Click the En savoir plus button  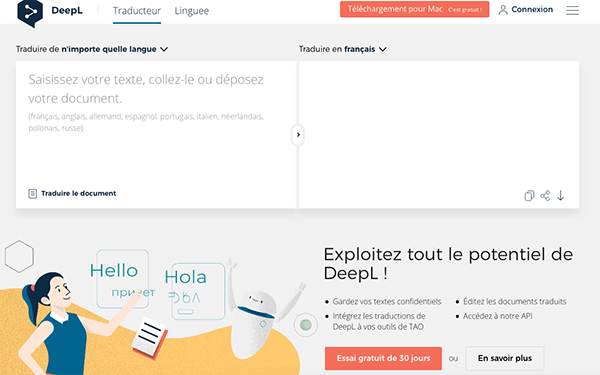point(505,358)
